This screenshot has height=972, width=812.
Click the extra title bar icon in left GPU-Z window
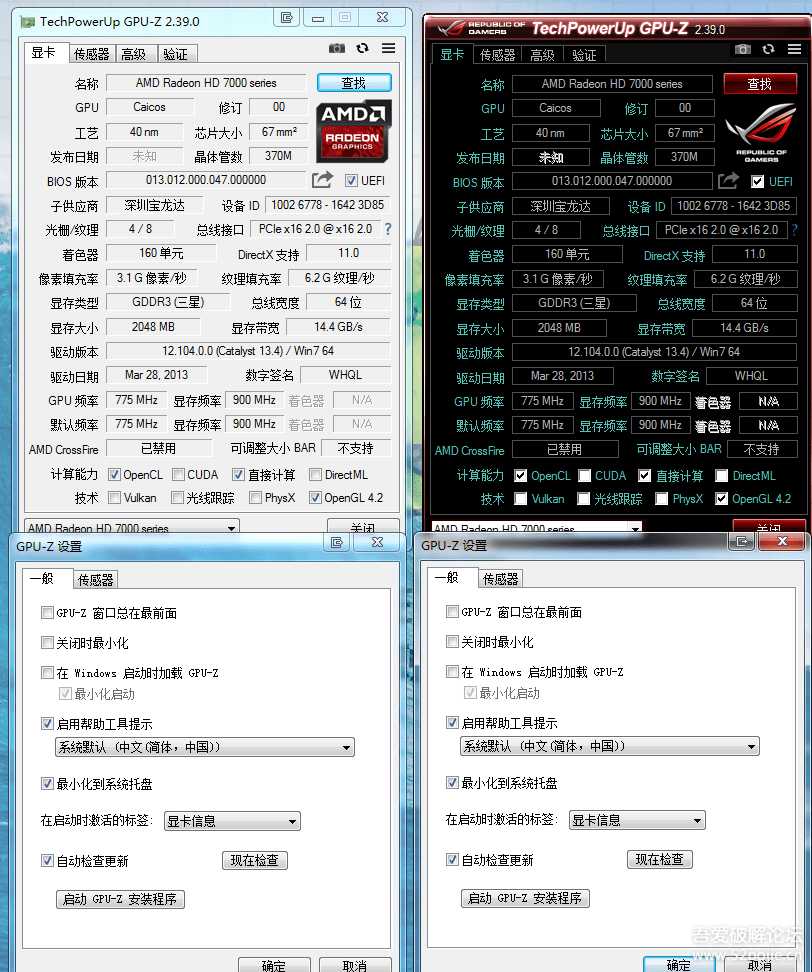(286, 17)
